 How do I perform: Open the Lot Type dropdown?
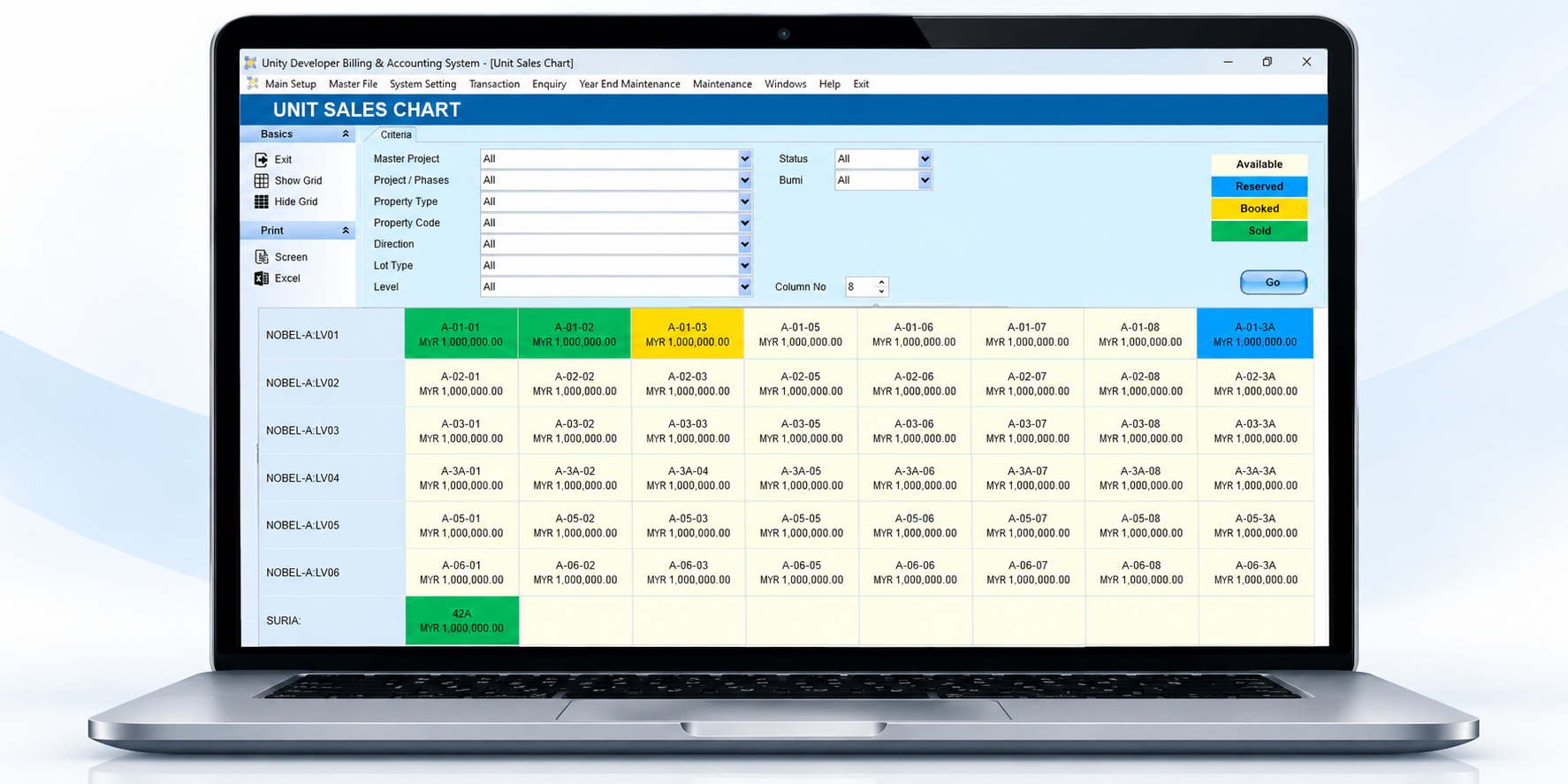coord(744,265)
